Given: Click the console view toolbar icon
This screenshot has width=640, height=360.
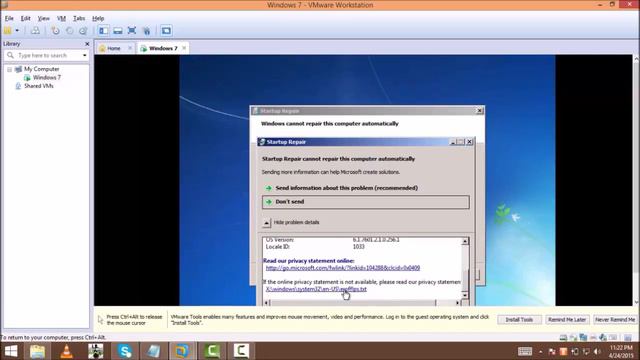Looking at the screenshot, I should [x=166, y=31].
